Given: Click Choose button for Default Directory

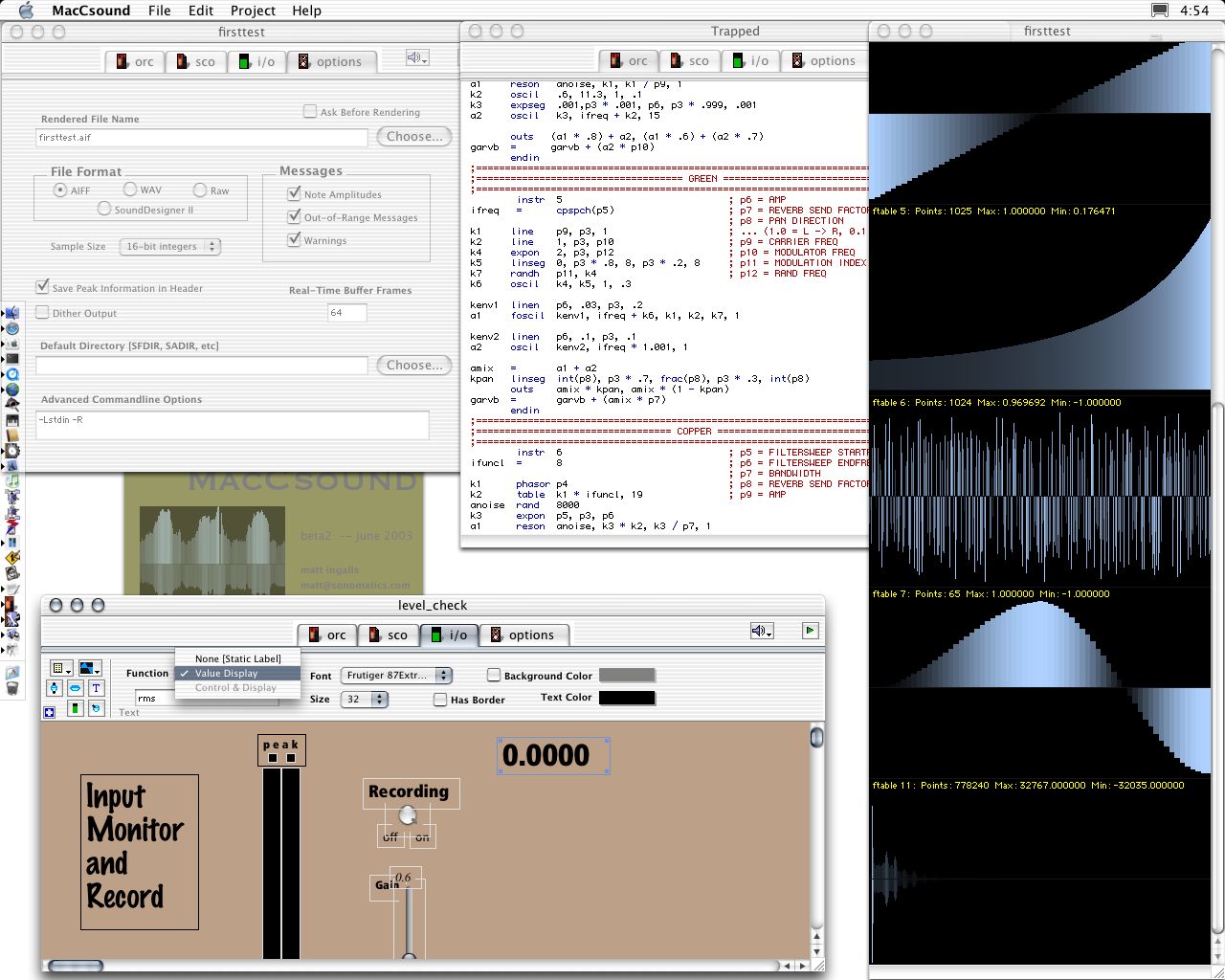Looking at the screenshot, I should [414, 365].
